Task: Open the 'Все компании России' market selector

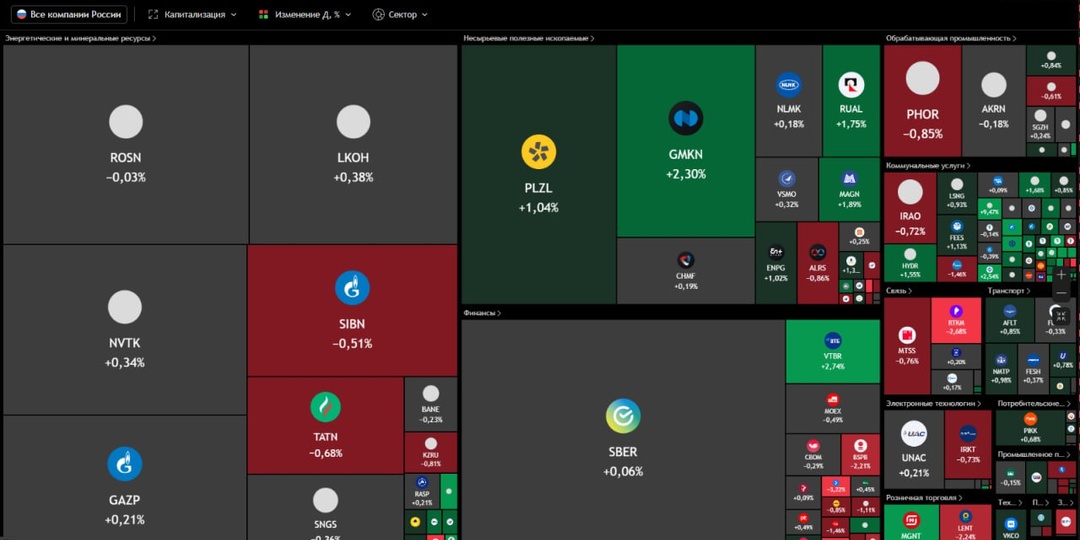Action: [x=69, y=14]
